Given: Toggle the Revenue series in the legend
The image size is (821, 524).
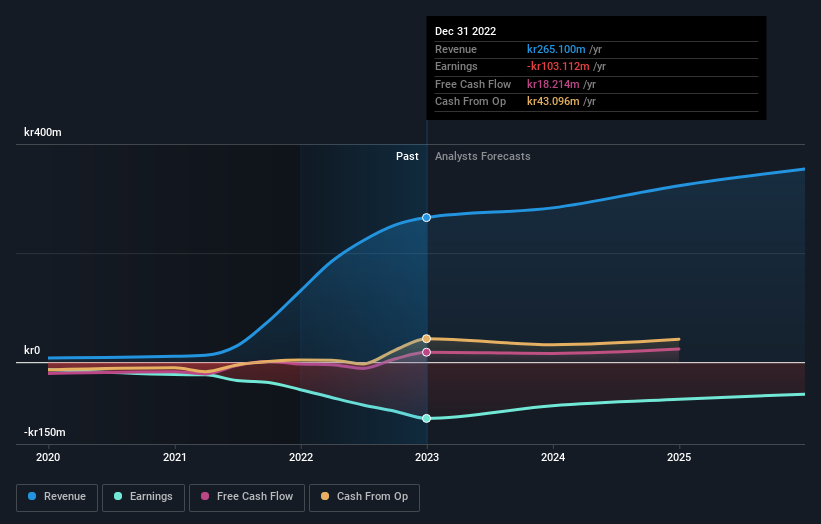Looking at the screenshot, I should [57, 497].
